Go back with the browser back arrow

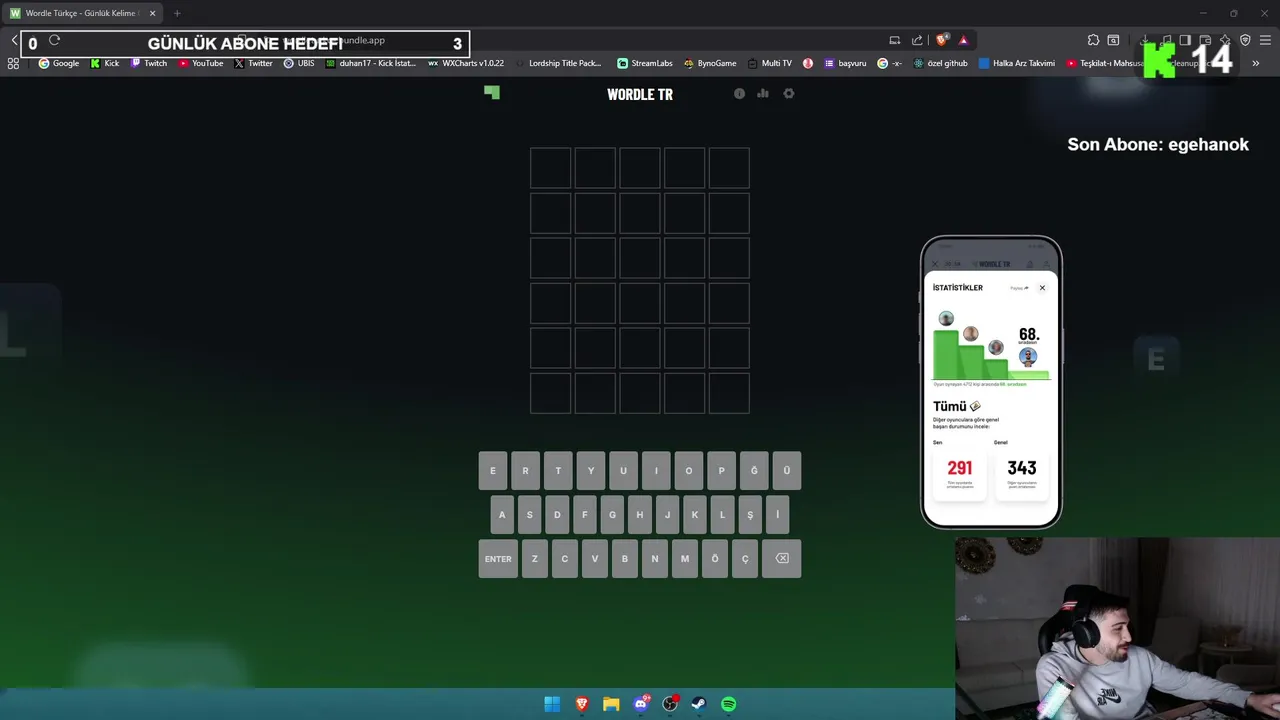pyautogui.click(x=14, y=40)
